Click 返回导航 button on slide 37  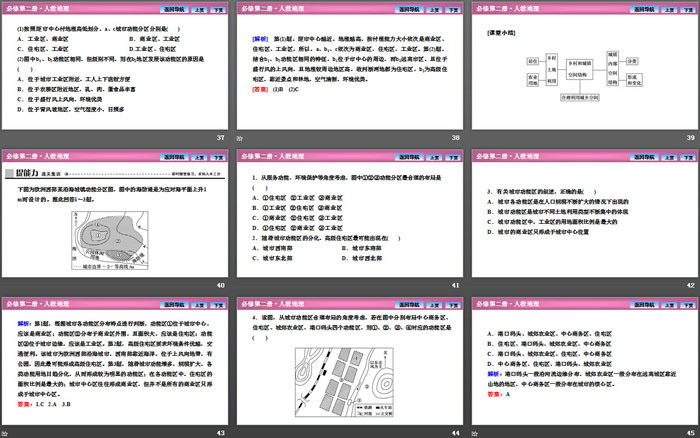pos(174,9)
